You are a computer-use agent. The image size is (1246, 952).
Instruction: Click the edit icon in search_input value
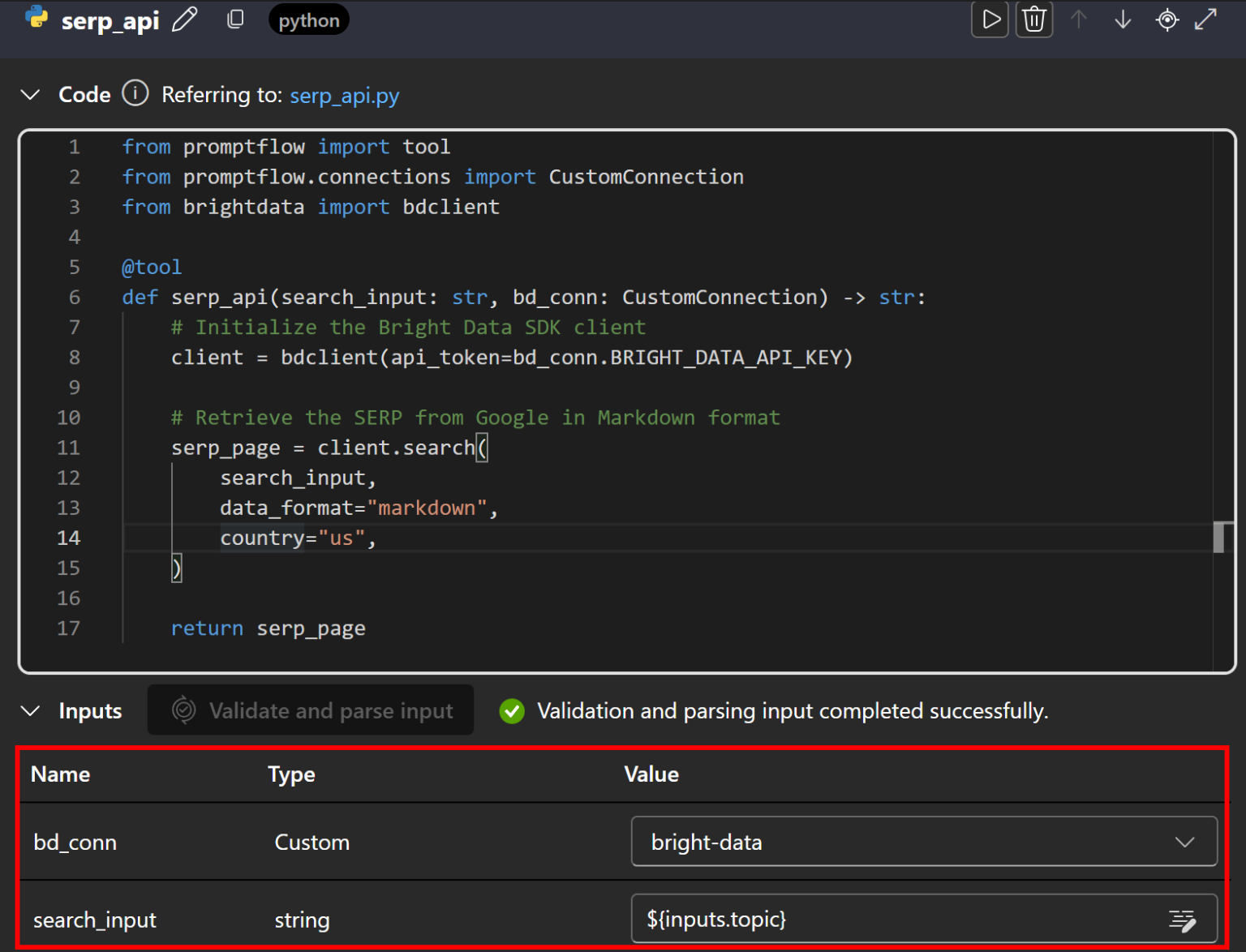[1182, 920]
